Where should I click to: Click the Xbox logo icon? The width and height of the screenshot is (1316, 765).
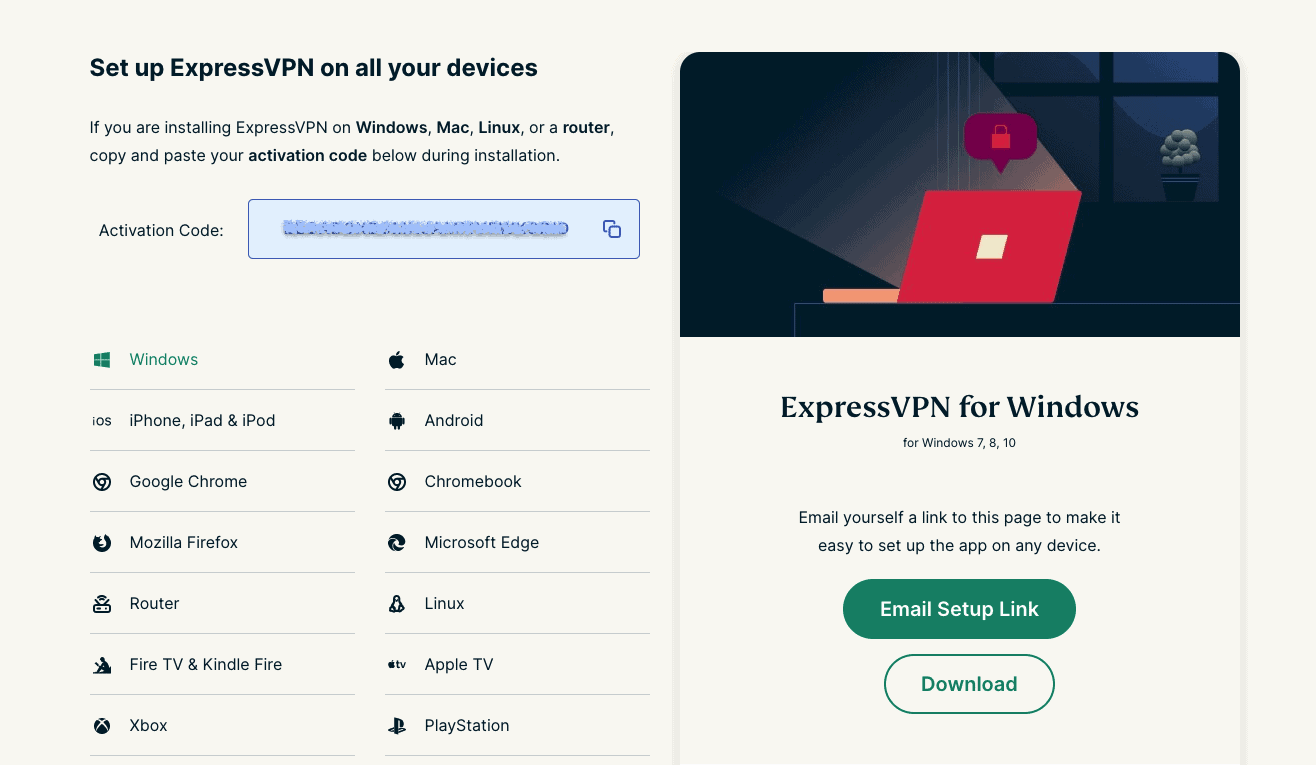coord(102,726)
